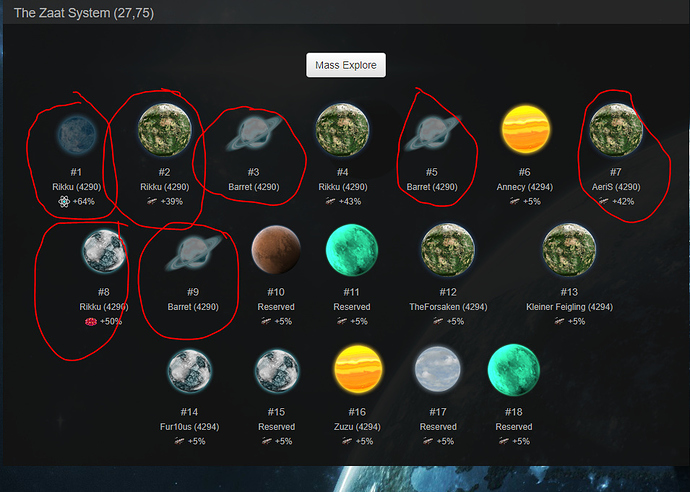Click atom bonus icon under planet #1

tap(64, 202)
